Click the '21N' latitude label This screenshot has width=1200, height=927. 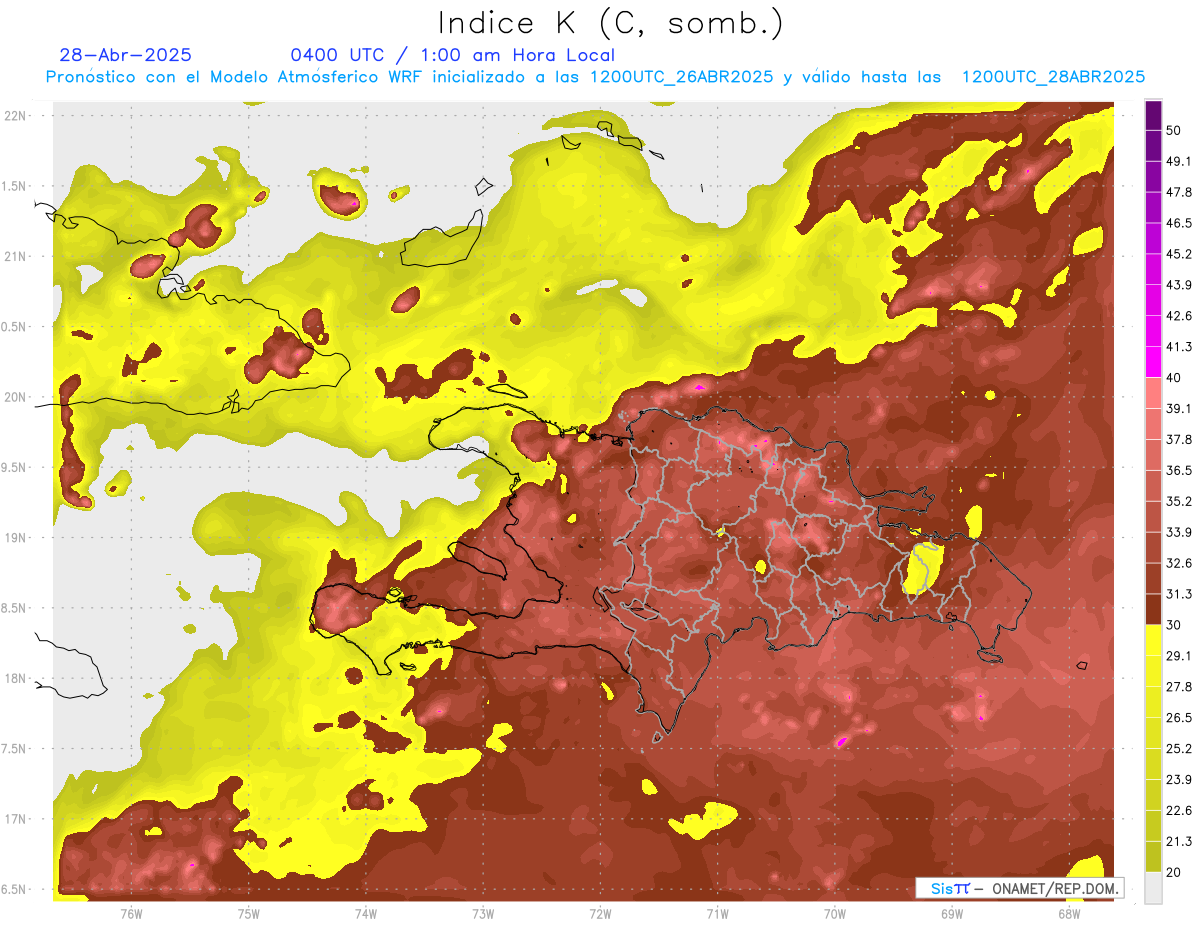[14, 257]
